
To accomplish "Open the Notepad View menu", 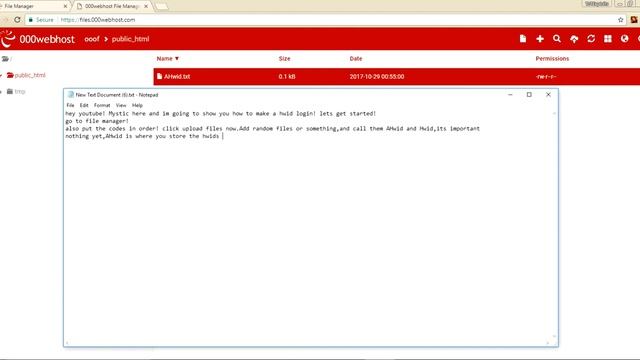I will 121,105.
